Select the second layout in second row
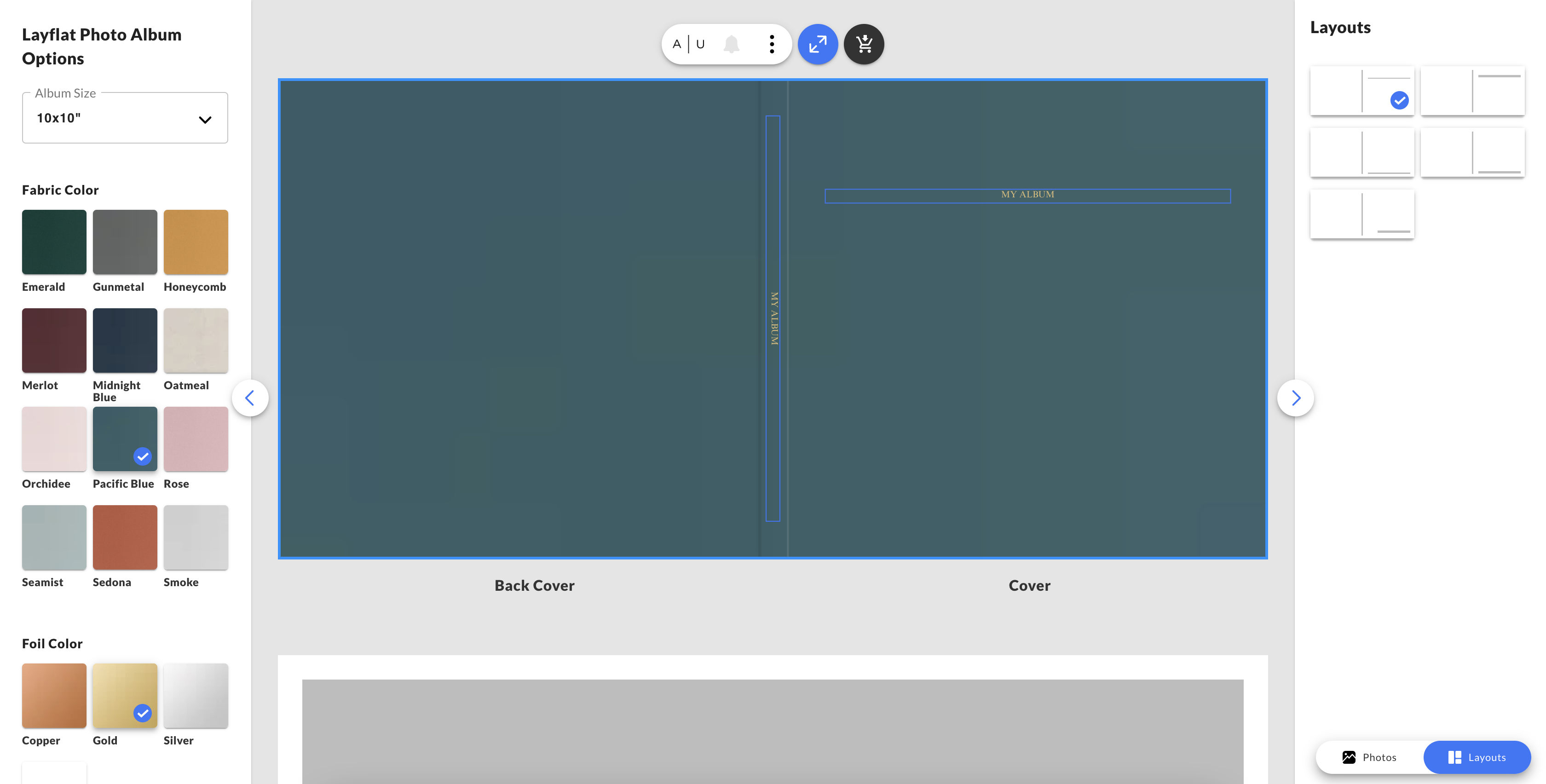This screenshot has width=1546, height=784. [x=1472, y=152]
